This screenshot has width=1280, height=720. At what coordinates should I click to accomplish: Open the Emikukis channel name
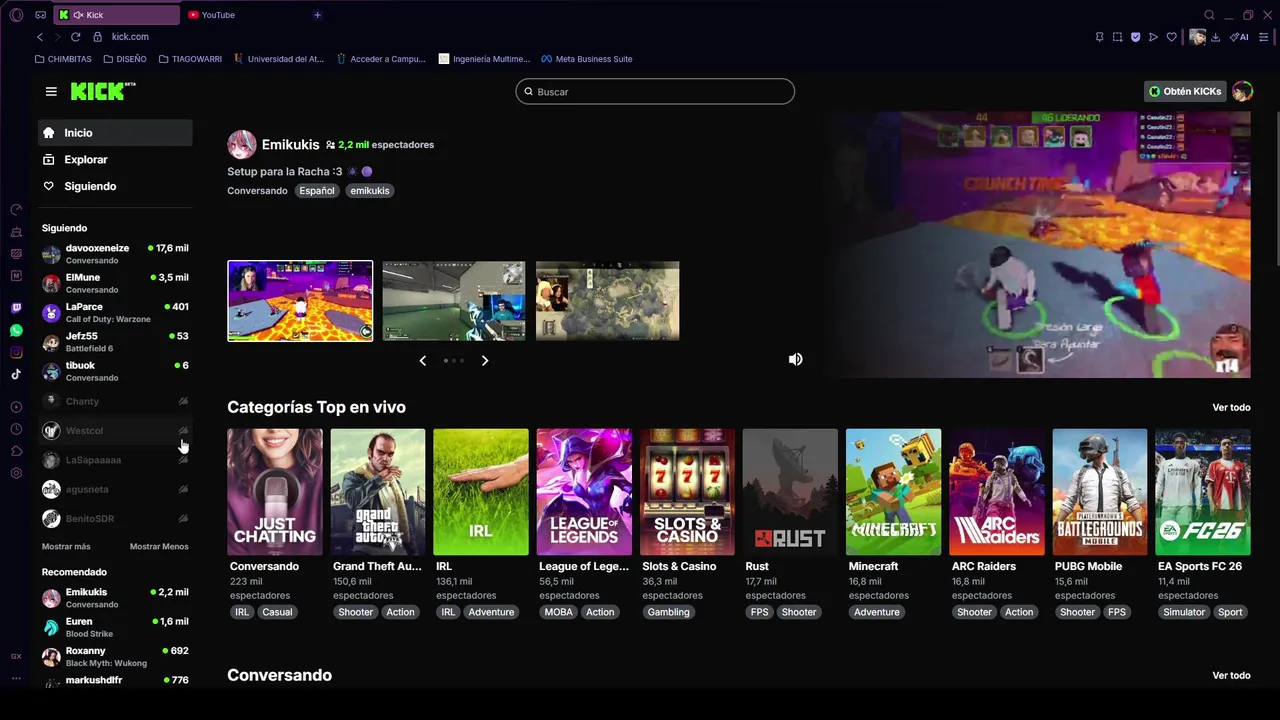click(290, 145)
